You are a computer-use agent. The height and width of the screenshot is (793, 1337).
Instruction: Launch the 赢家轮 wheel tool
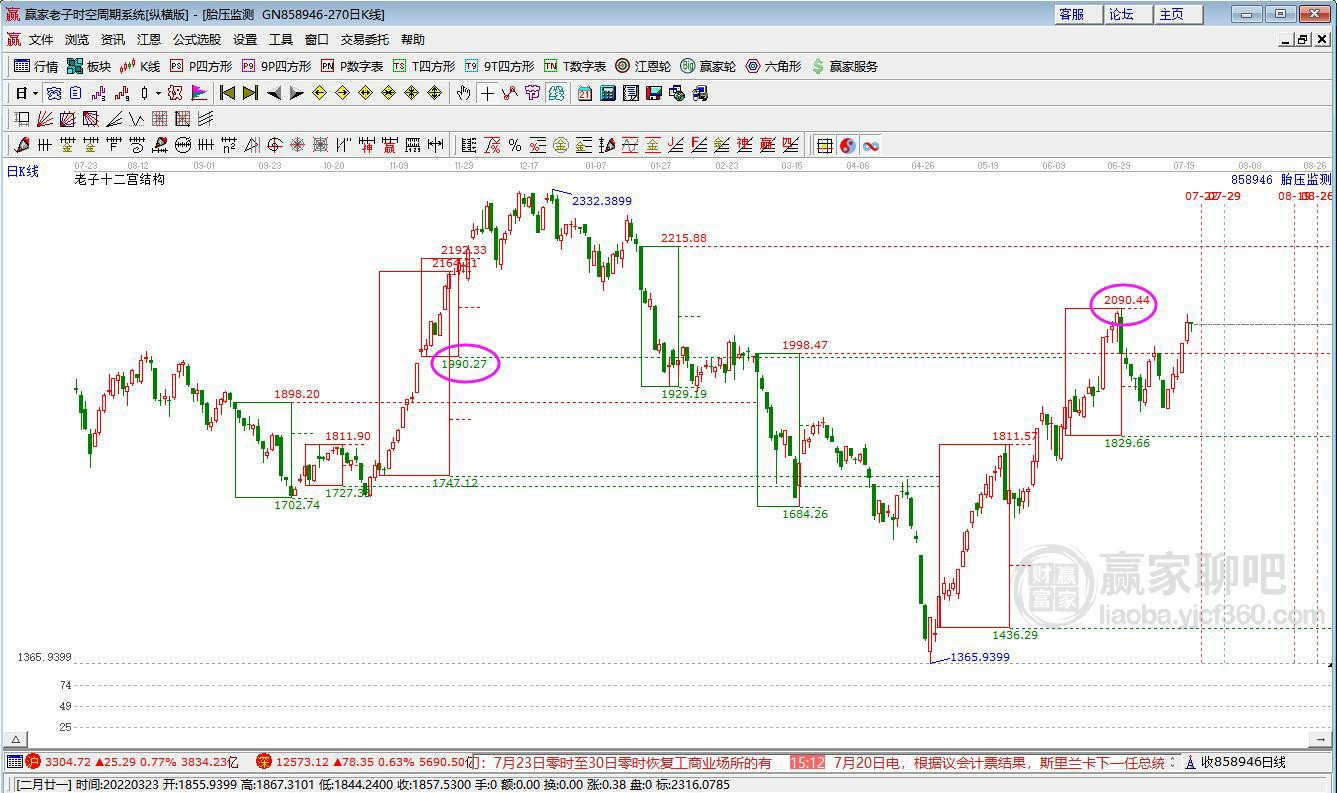708,66
